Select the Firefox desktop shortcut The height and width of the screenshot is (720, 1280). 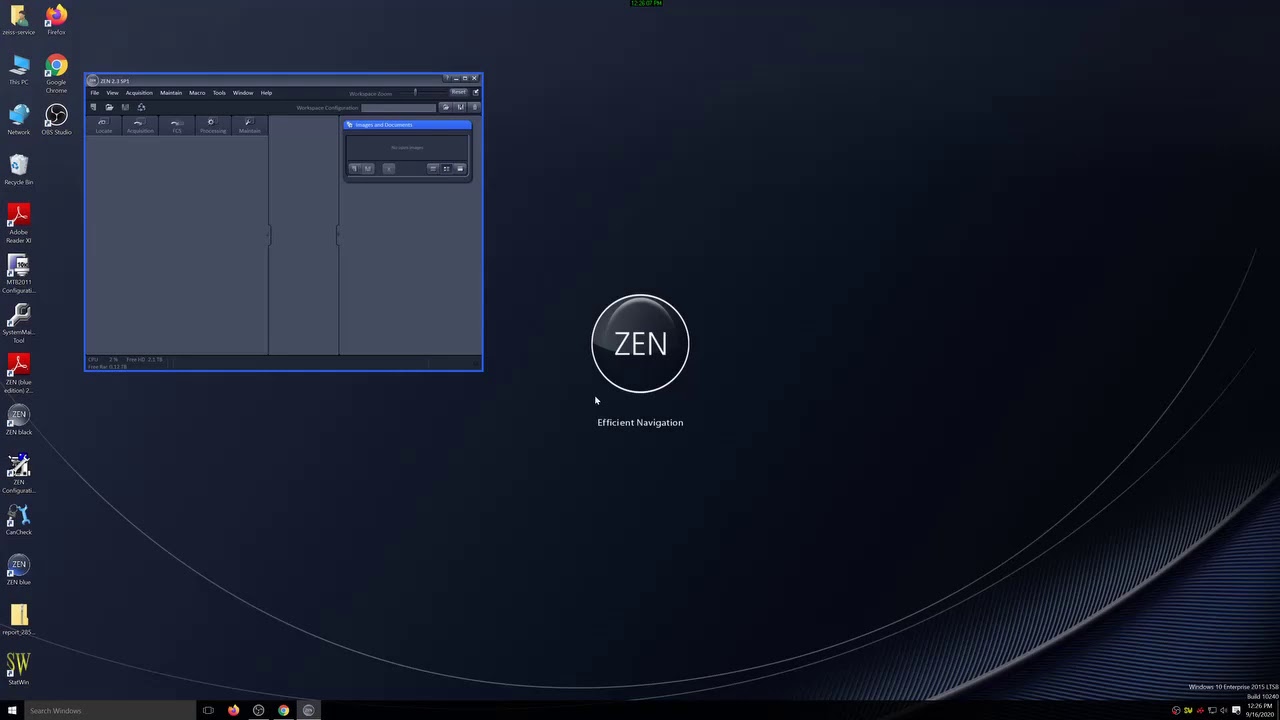point(56,20)
